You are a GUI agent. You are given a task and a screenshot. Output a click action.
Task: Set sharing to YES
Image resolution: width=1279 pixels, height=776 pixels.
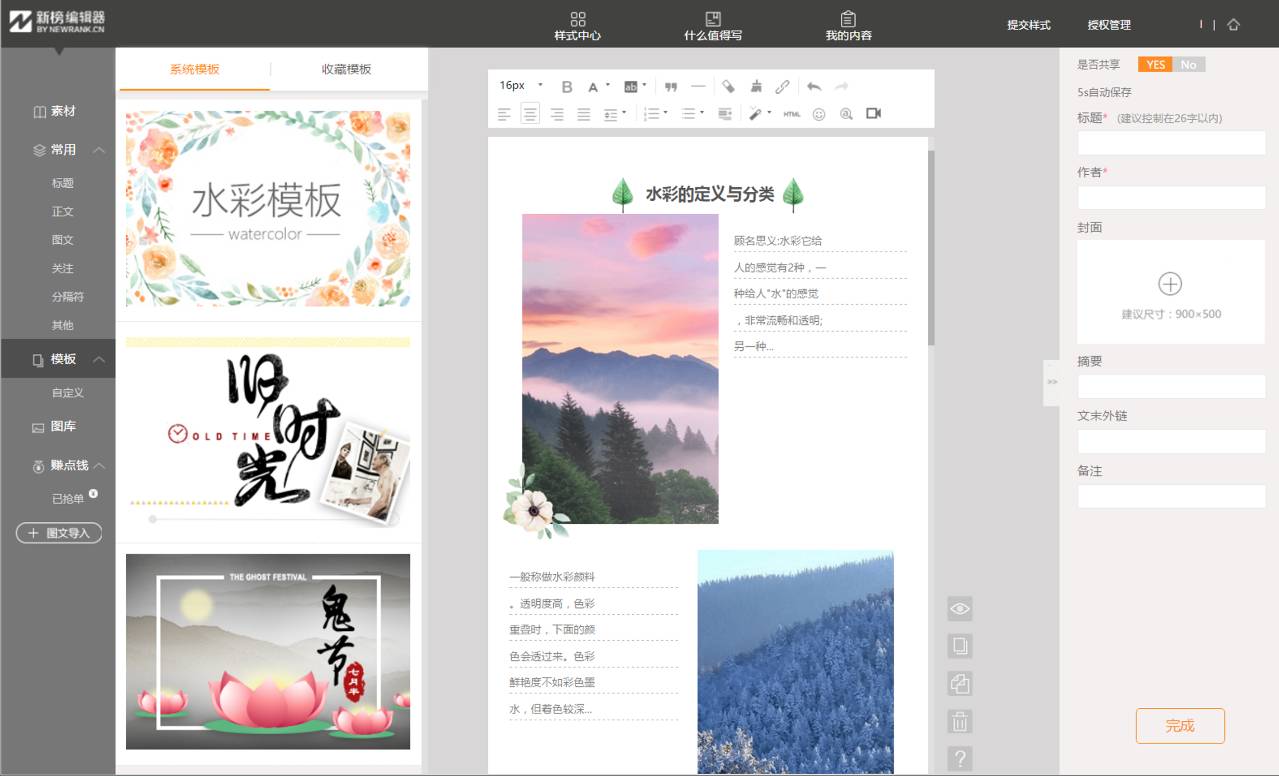(1155, 65)
